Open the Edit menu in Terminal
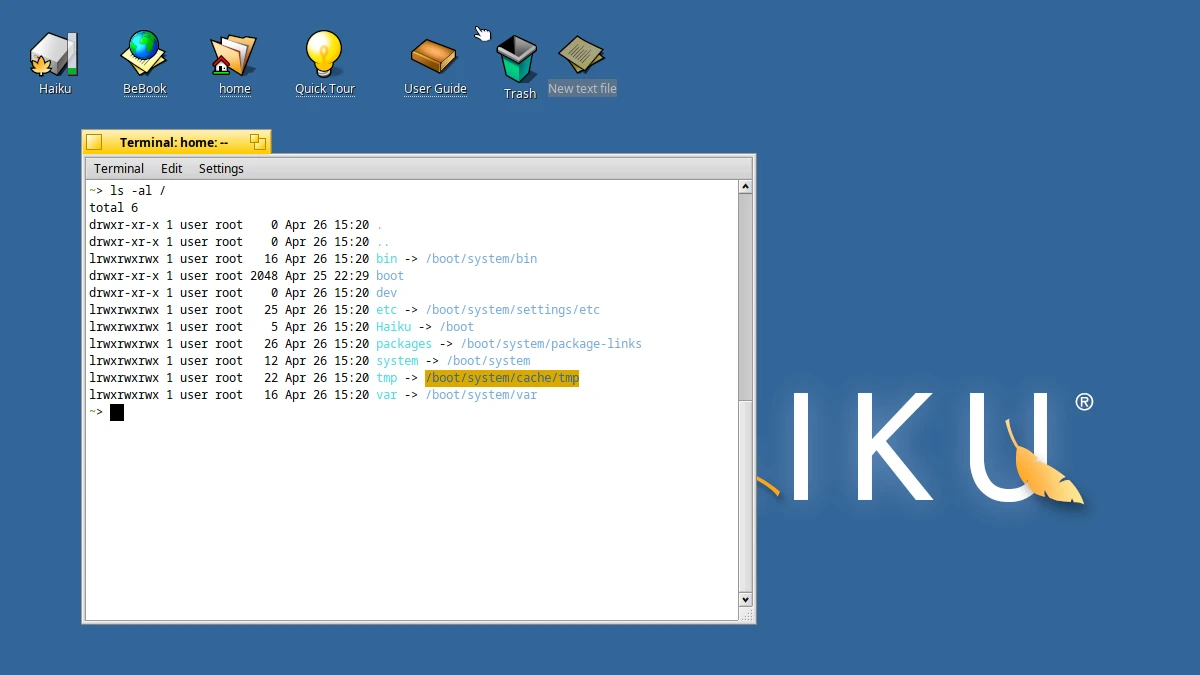This screenshot has width=1200, height=675. tap(171, 168)
